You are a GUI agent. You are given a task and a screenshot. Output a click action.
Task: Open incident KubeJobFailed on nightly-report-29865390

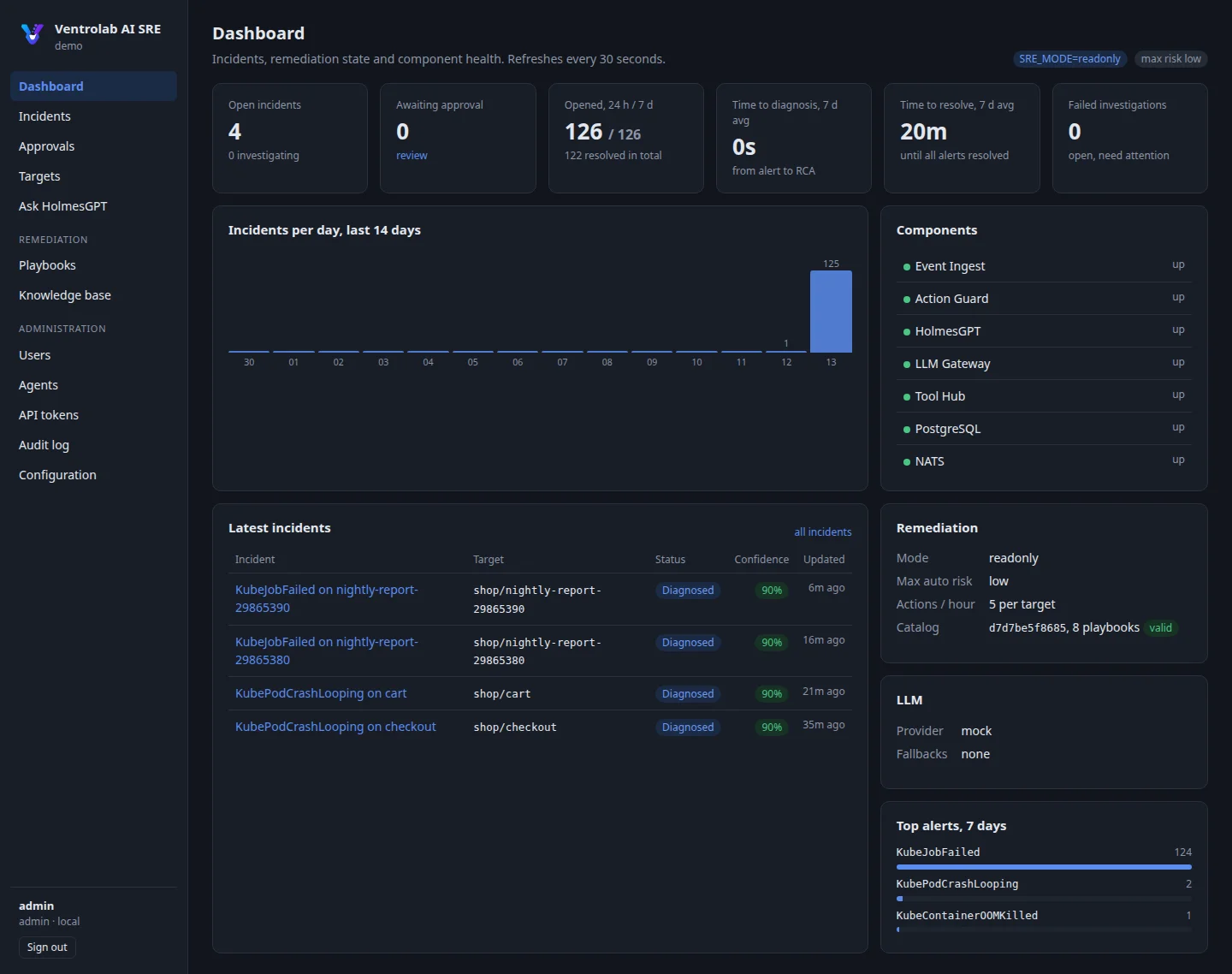pos(327,599)
